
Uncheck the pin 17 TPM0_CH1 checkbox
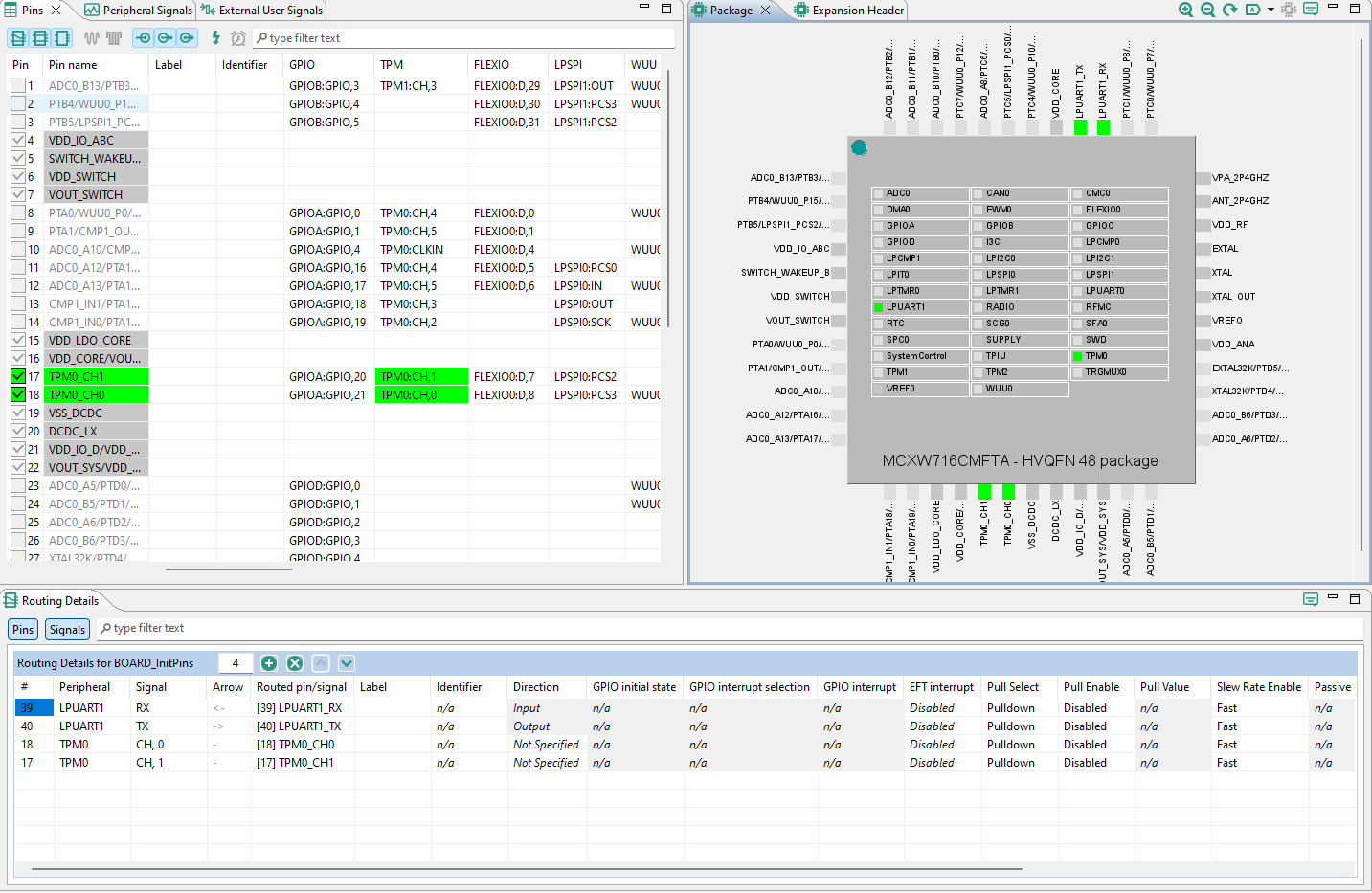point(18,377)
